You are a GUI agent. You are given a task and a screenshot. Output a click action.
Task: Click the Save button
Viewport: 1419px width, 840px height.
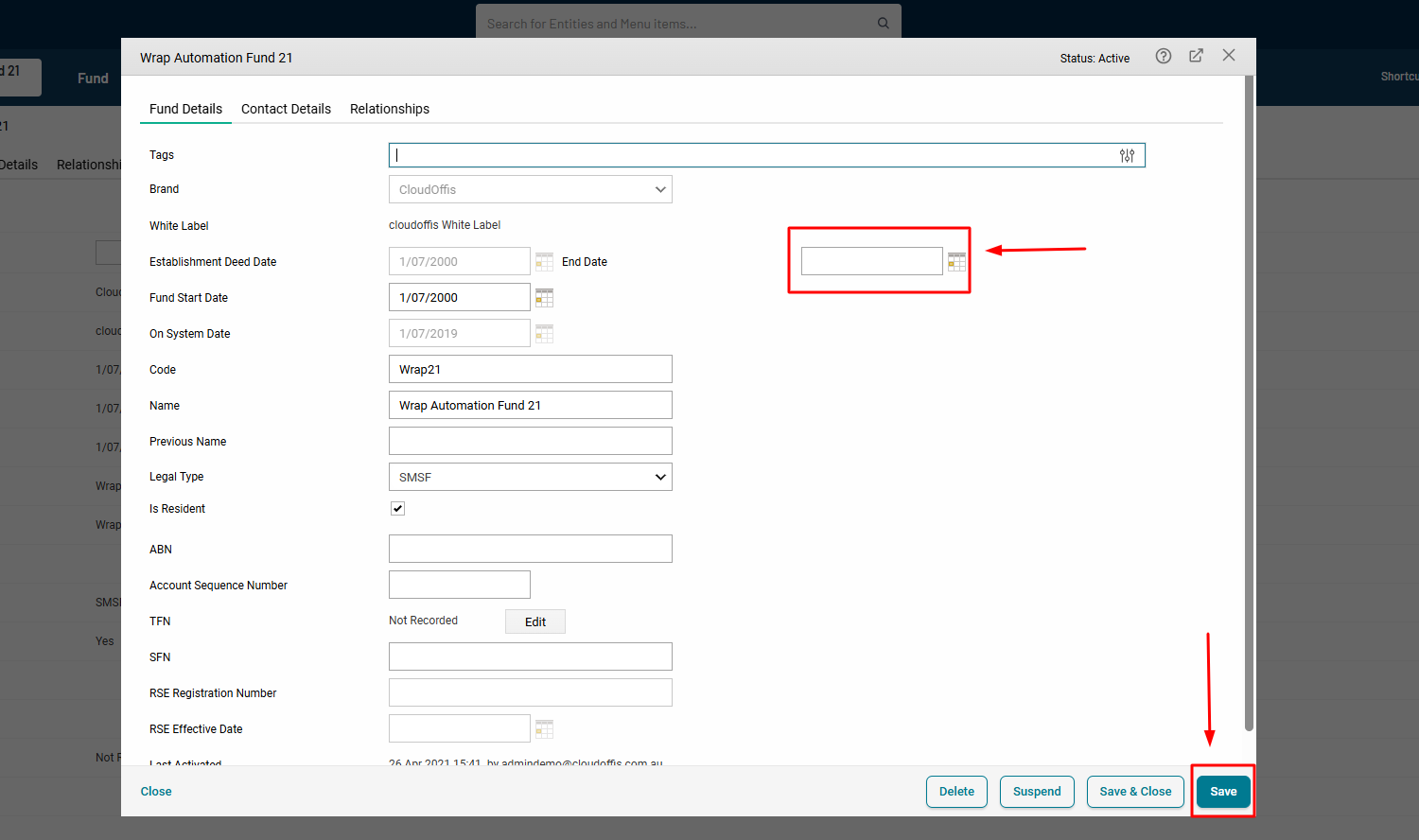tap(1222, 792)
